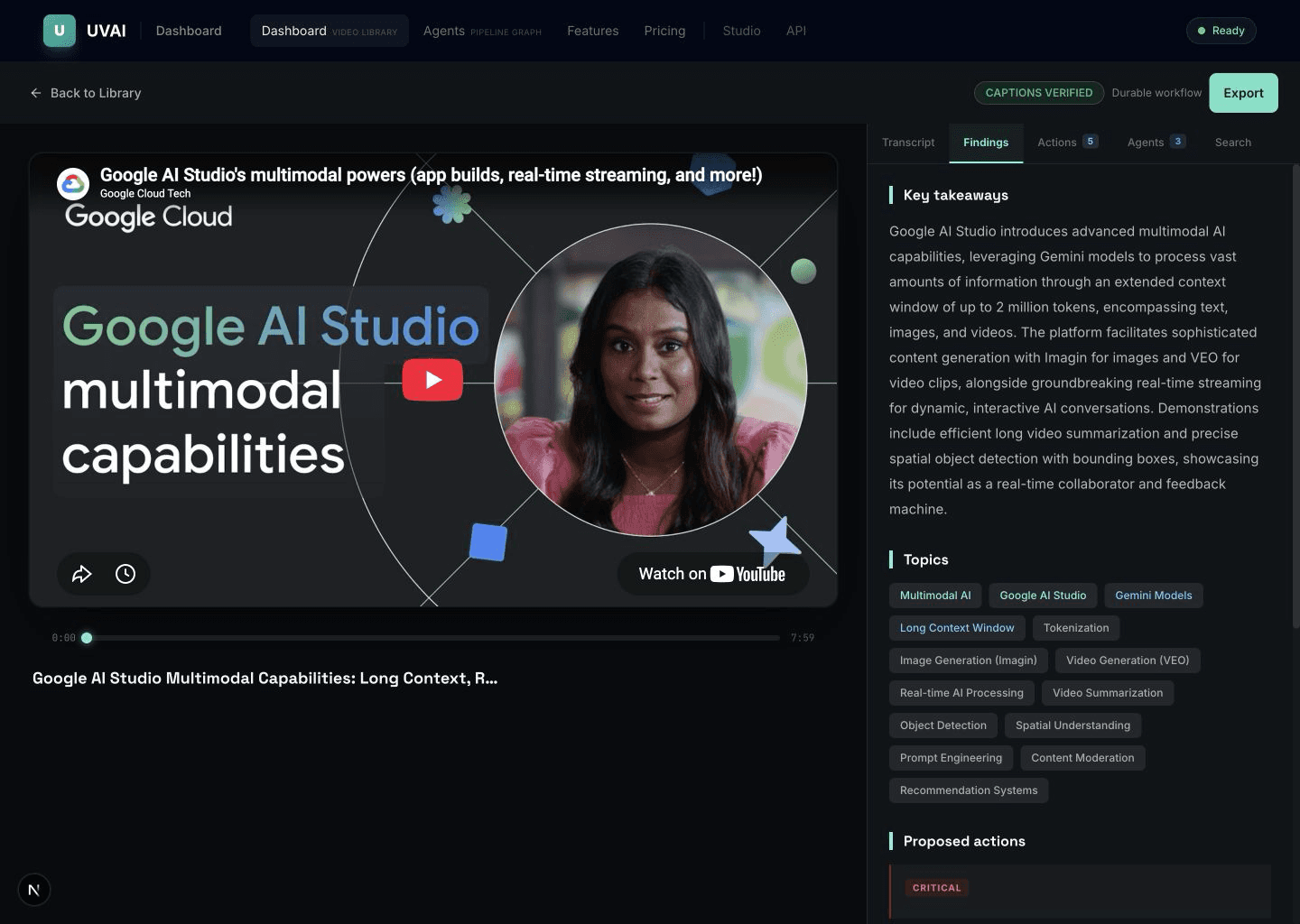The height and width of the screenshot is (924, 1300).
Task: Open the plain Dashboard nav link
Action: click(x=189, y=31)
